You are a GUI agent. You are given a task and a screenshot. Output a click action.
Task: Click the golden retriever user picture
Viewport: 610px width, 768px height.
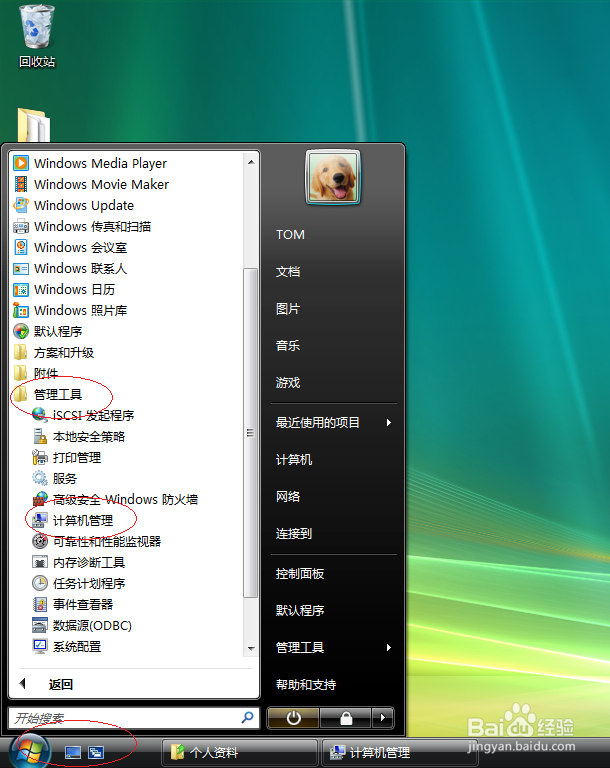pyautogui.click(x=333, y=177)
